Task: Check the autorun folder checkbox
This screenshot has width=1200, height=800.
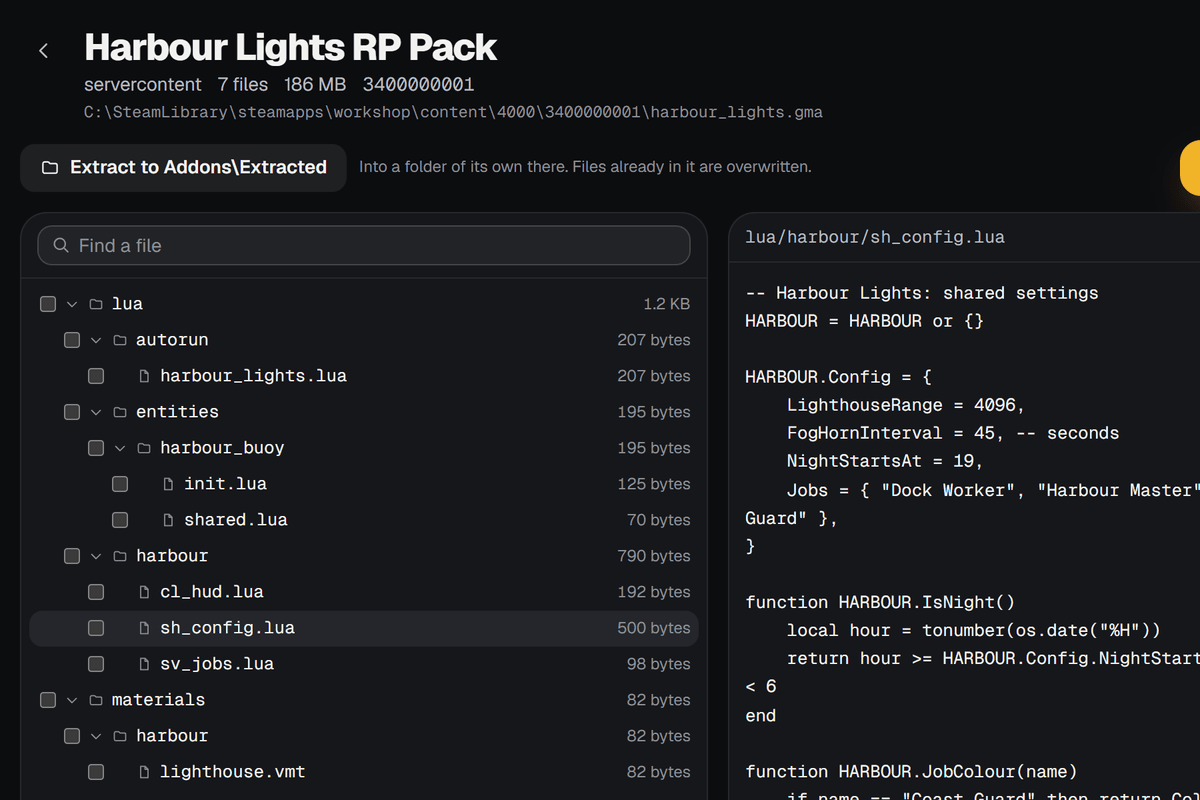Action: point(72,340)
